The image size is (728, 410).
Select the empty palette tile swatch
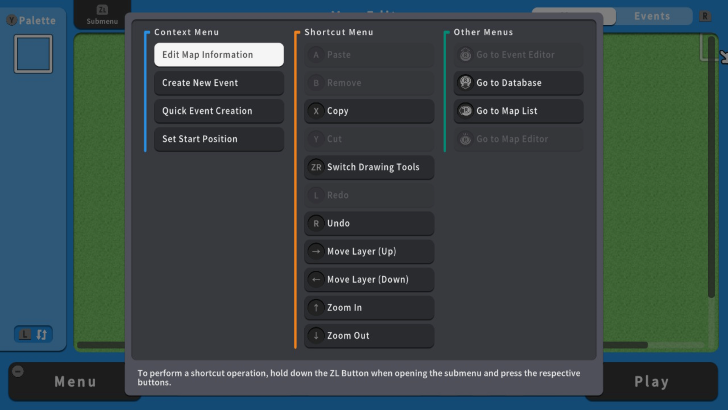(x=33, y=54)
